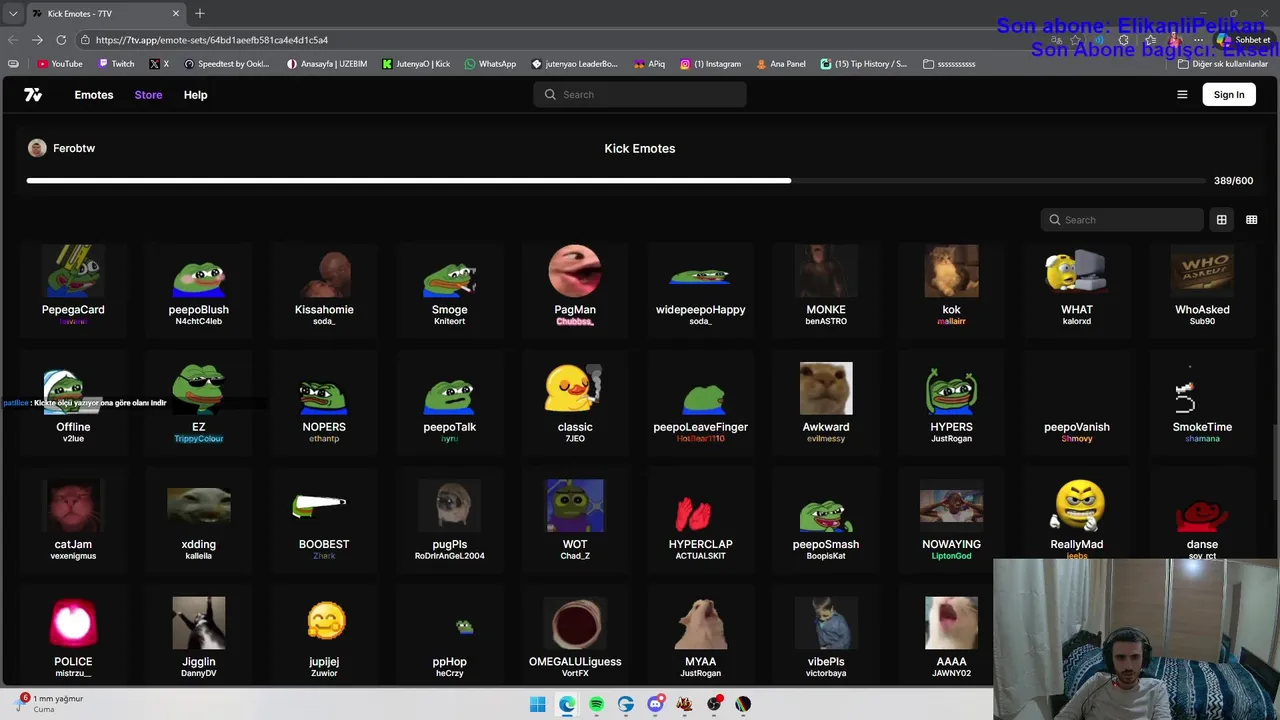The height and width of the screenshot is (720, 1280).
Task: Focus the header Search field
Action: [x=640, y=95]
